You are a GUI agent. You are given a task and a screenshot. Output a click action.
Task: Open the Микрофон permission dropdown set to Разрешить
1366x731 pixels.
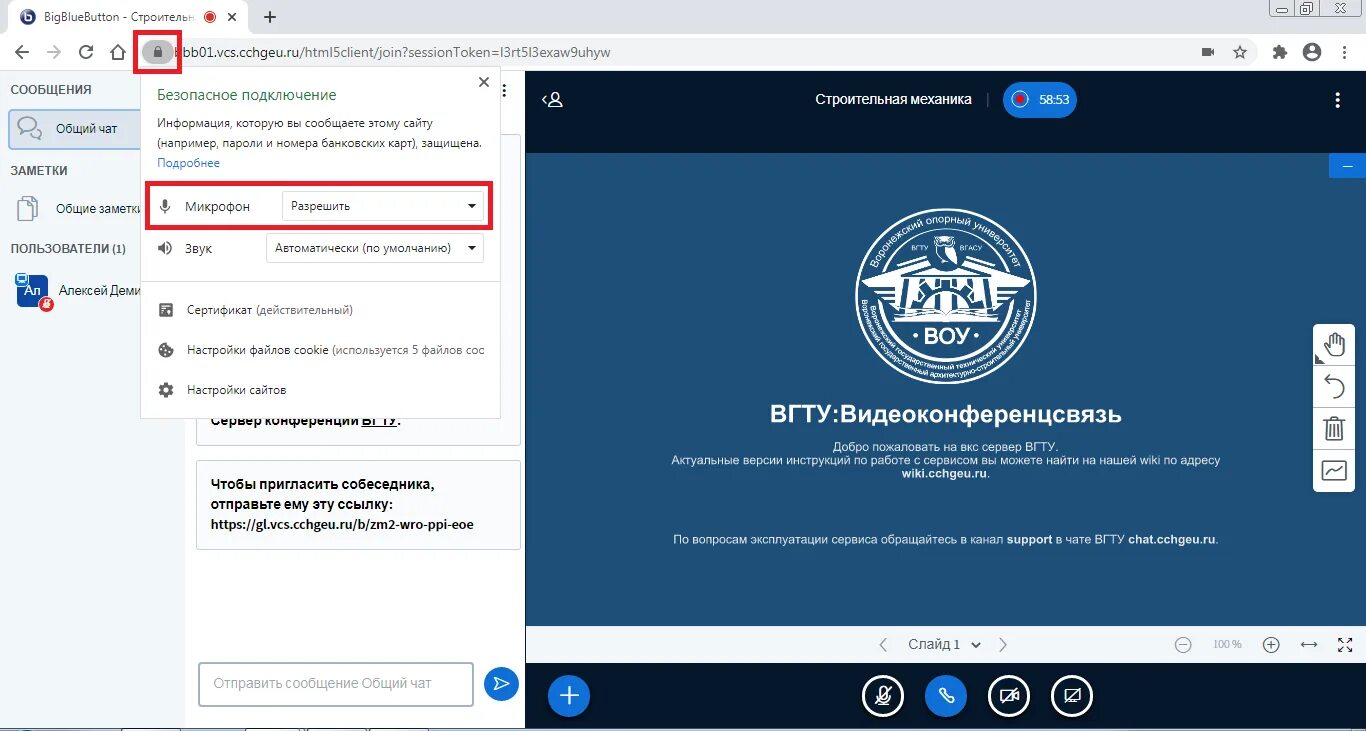pyautogui.click(x=383, y=205)
